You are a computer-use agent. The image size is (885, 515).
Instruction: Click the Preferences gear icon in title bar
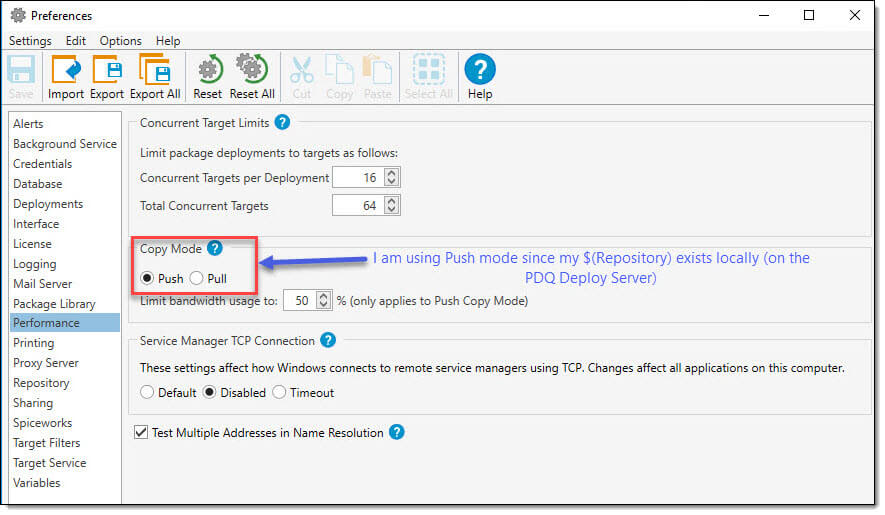pos(18,15)
